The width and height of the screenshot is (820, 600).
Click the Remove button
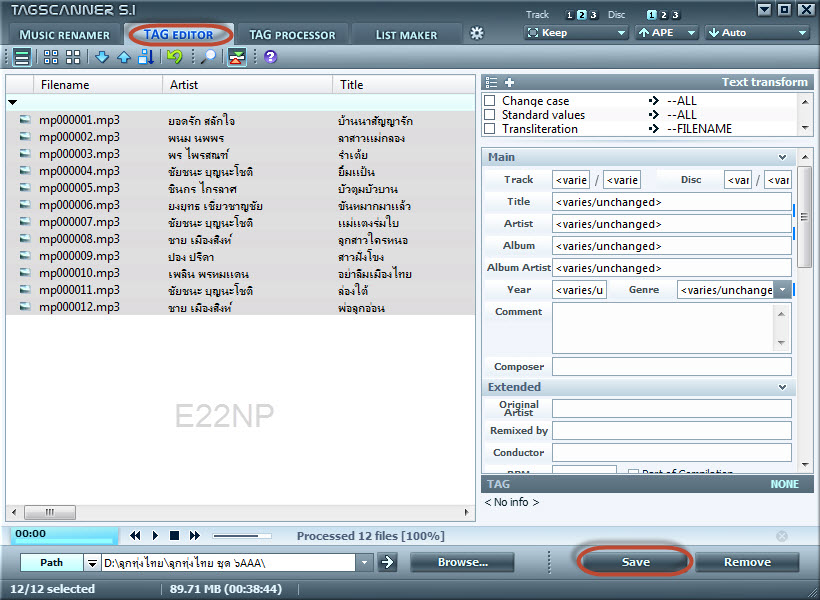click(x=747, y=562)
